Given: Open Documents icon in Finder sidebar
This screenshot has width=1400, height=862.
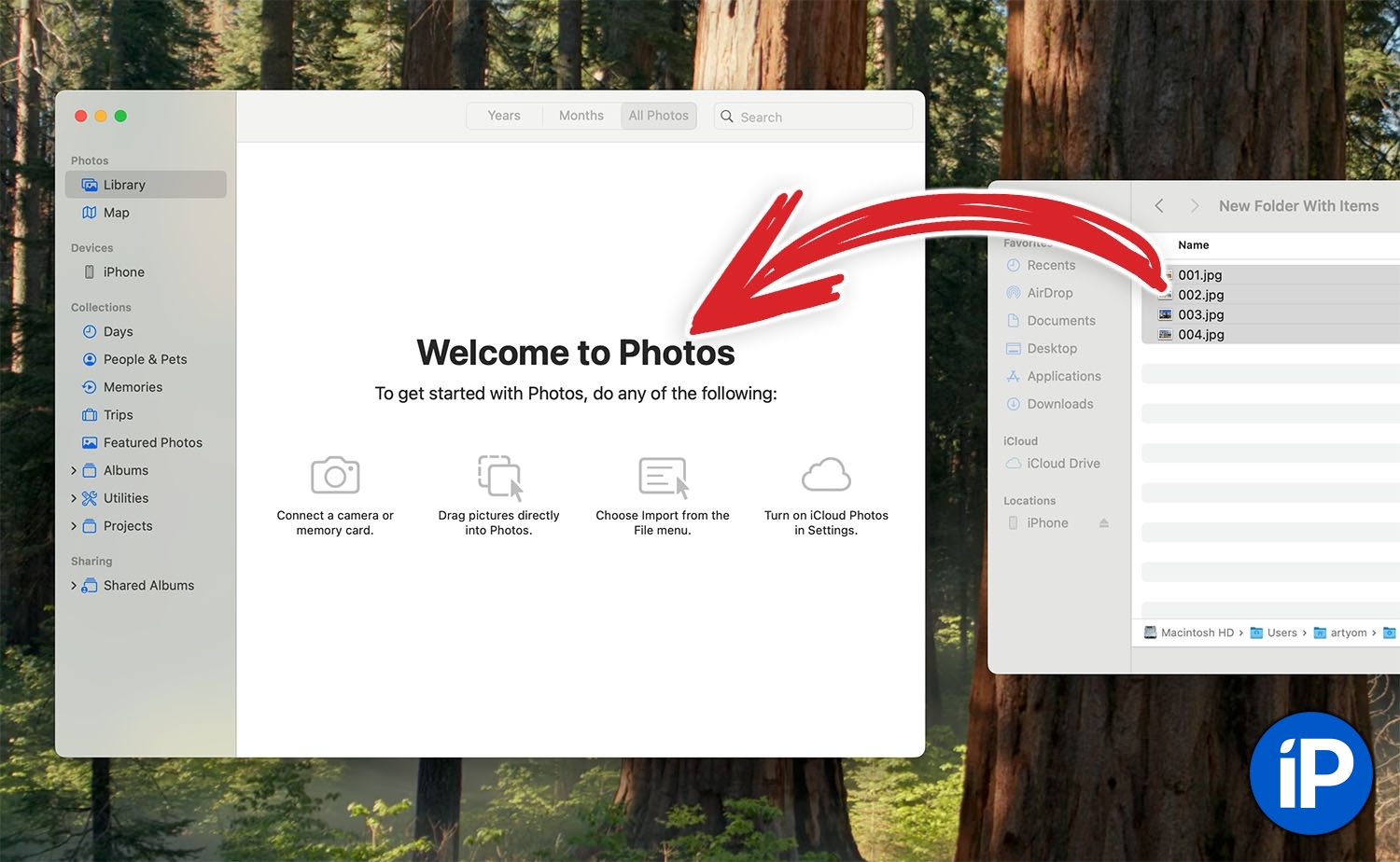Looking at the screenshot, I should coord(1014,321).
